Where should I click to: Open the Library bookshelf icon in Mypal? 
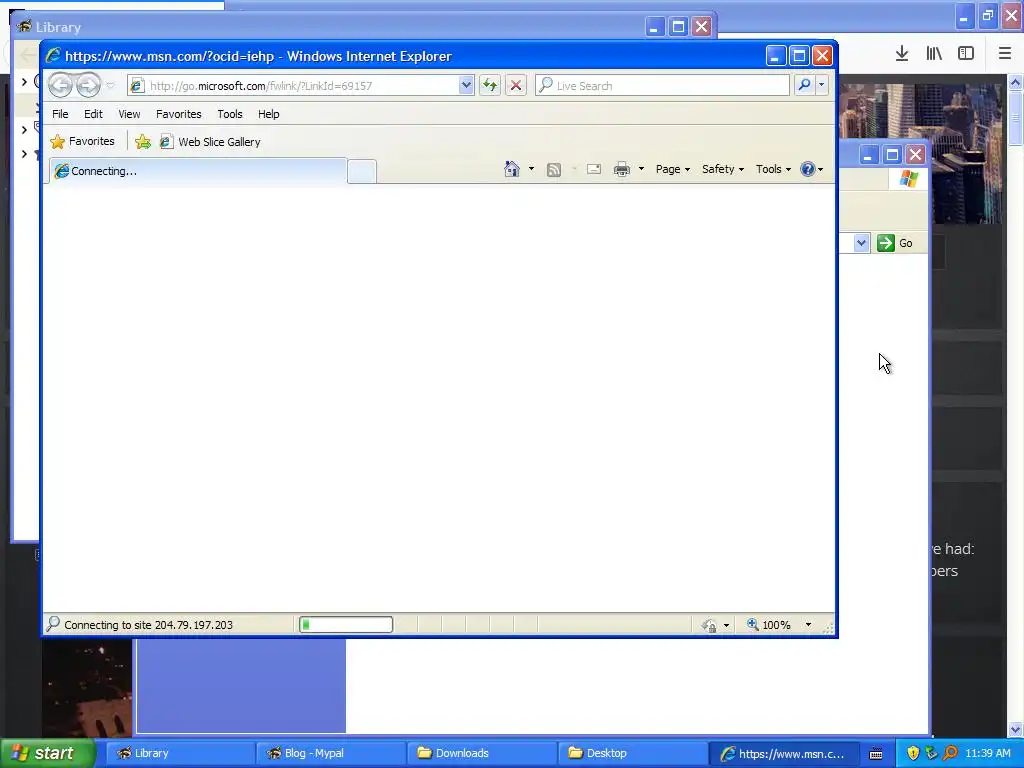coord(934,53)
